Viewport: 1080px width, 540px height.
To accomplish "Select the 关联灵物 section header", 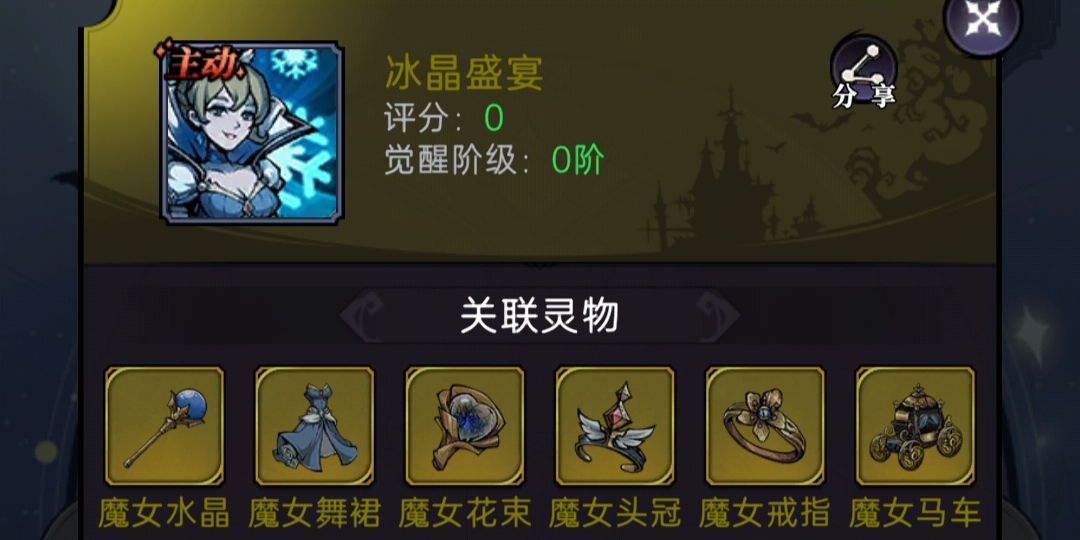I will click(x=539, y=316).
